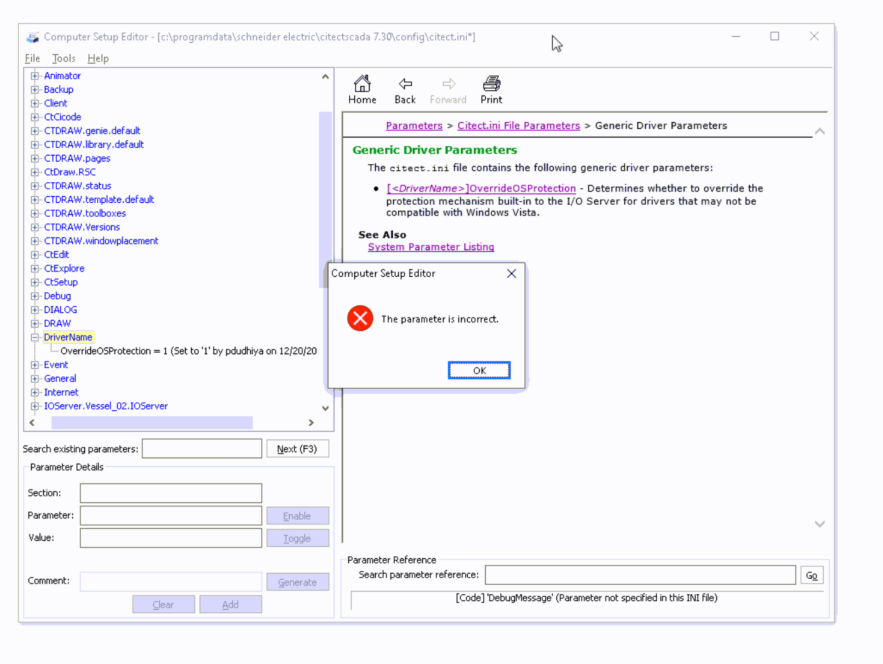Select CtExplore in tree

(64, 269)
